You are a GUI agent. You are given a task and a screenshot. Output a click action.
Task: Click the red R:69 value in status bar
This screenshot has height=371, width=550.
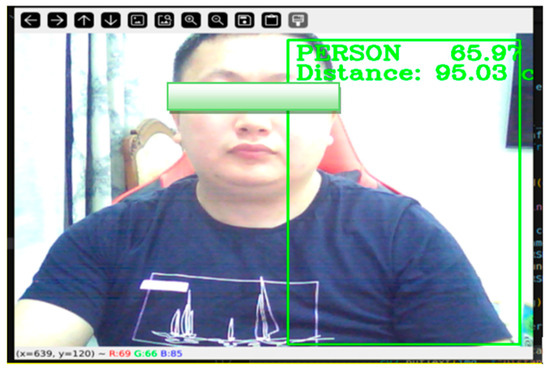pos(120,353)
